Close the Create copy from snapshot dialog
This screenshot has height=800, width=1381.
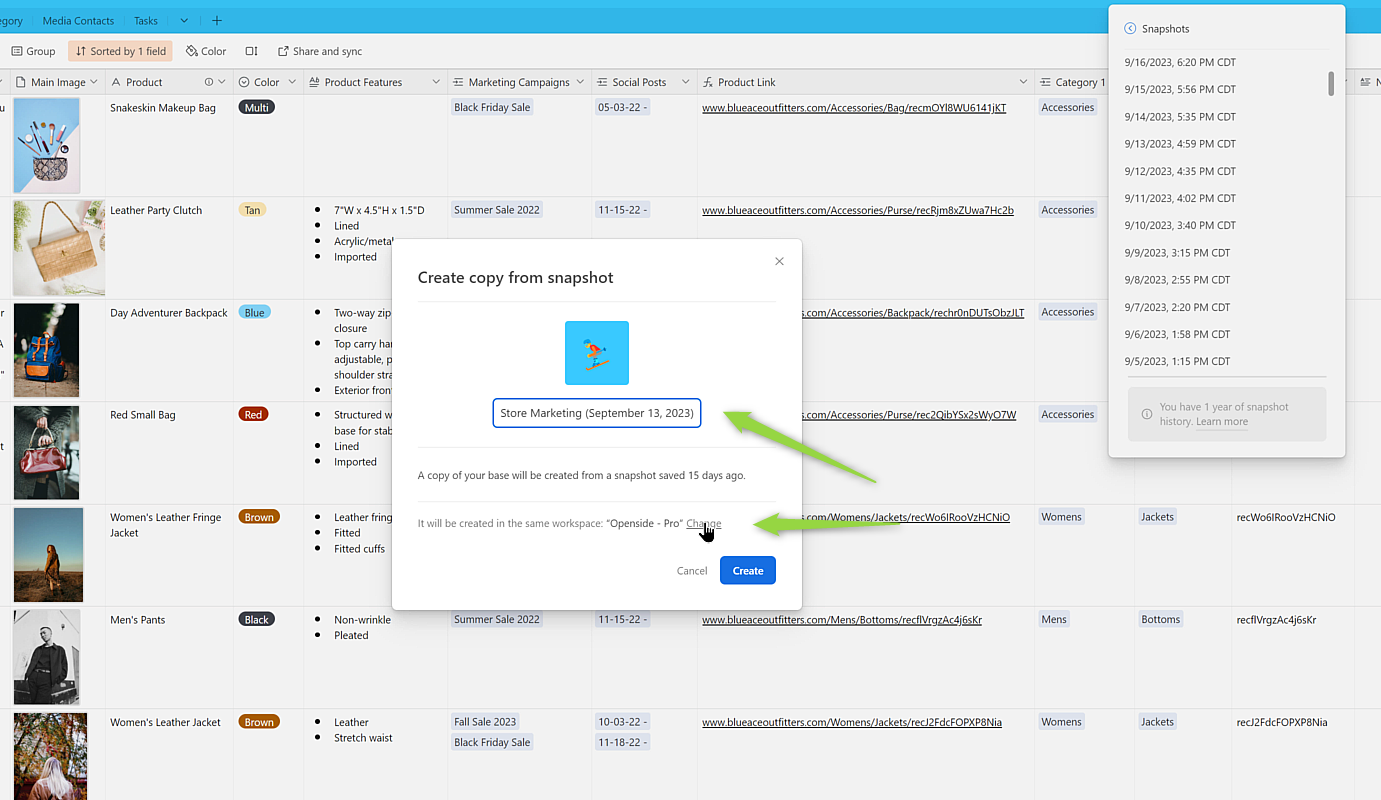pos(779,262)
